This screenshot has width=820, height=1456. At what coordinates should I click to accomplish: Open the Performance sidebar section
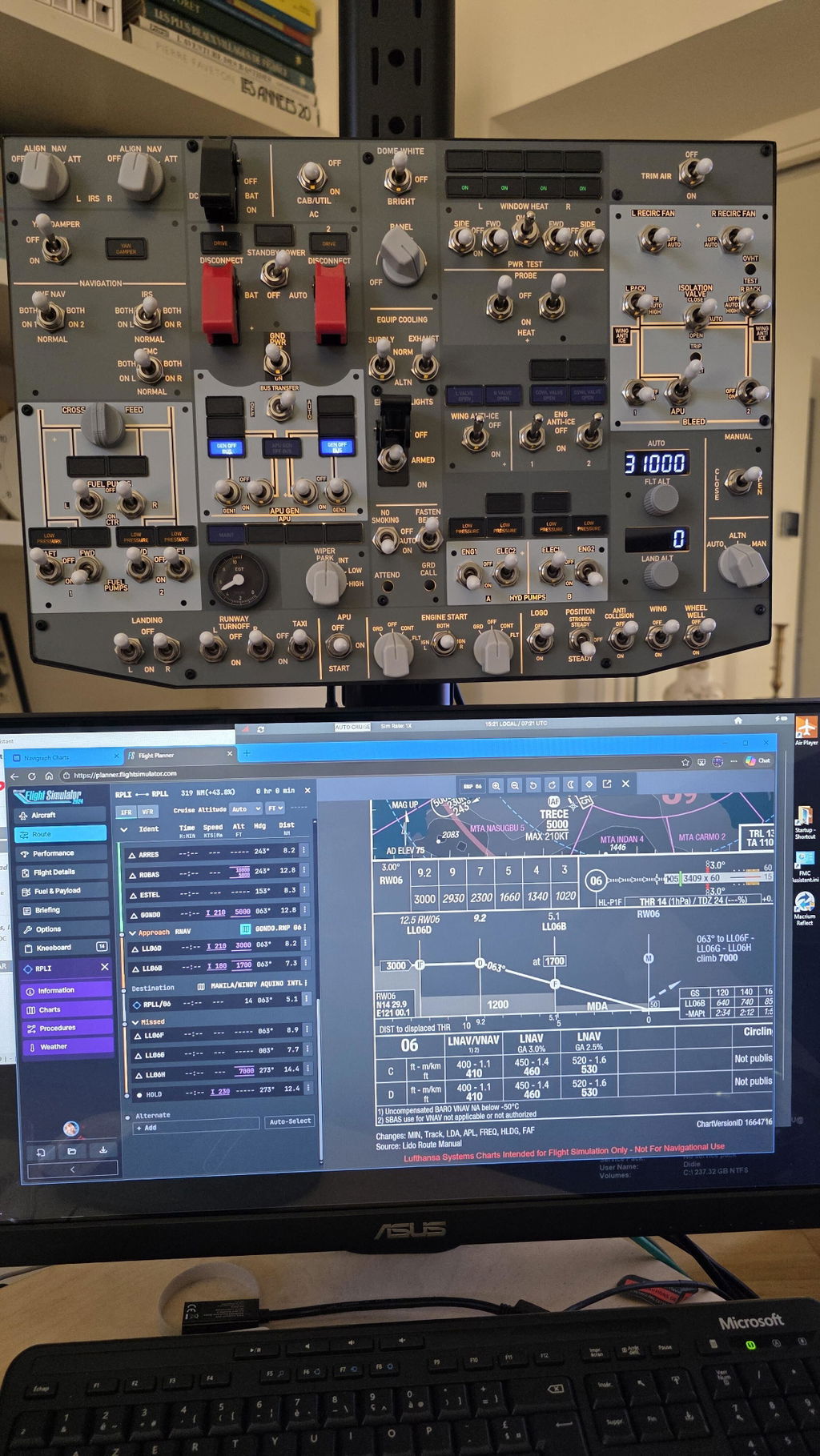62,853
